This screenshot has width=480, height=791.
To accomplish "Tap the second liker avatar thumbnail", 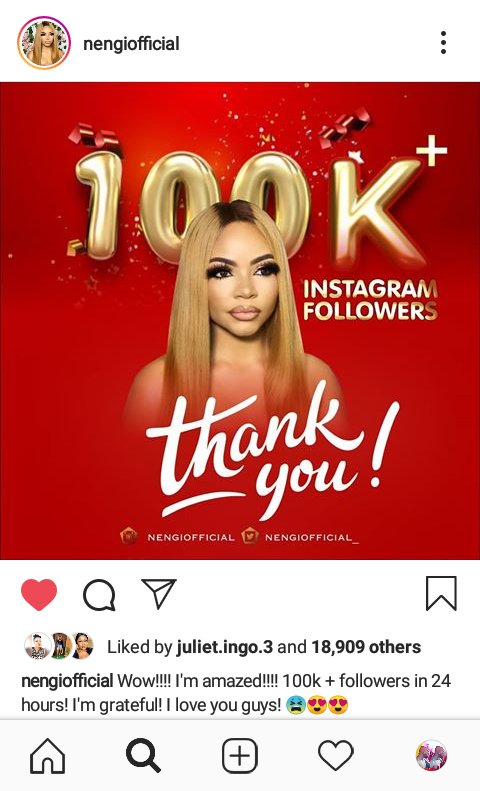I will point(61,646).
